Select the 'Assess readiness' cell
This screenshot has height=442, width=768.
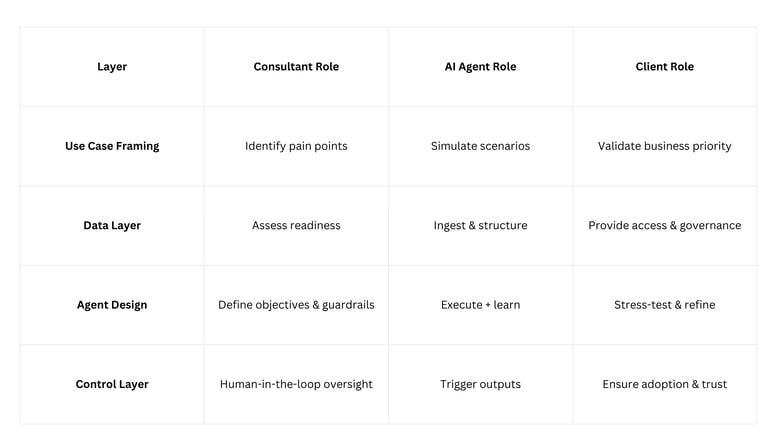296,225
